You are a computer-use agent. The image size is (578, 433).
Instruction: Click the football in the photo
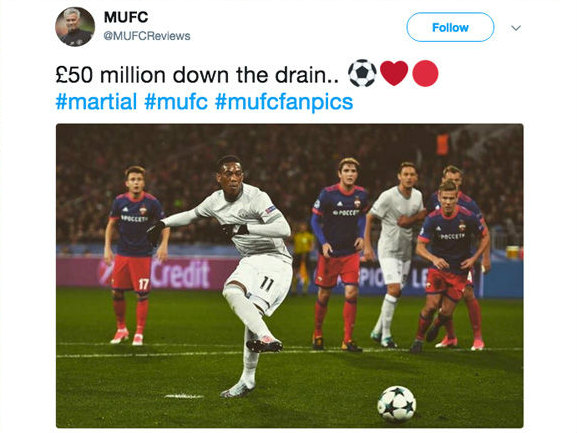(397, 404)
